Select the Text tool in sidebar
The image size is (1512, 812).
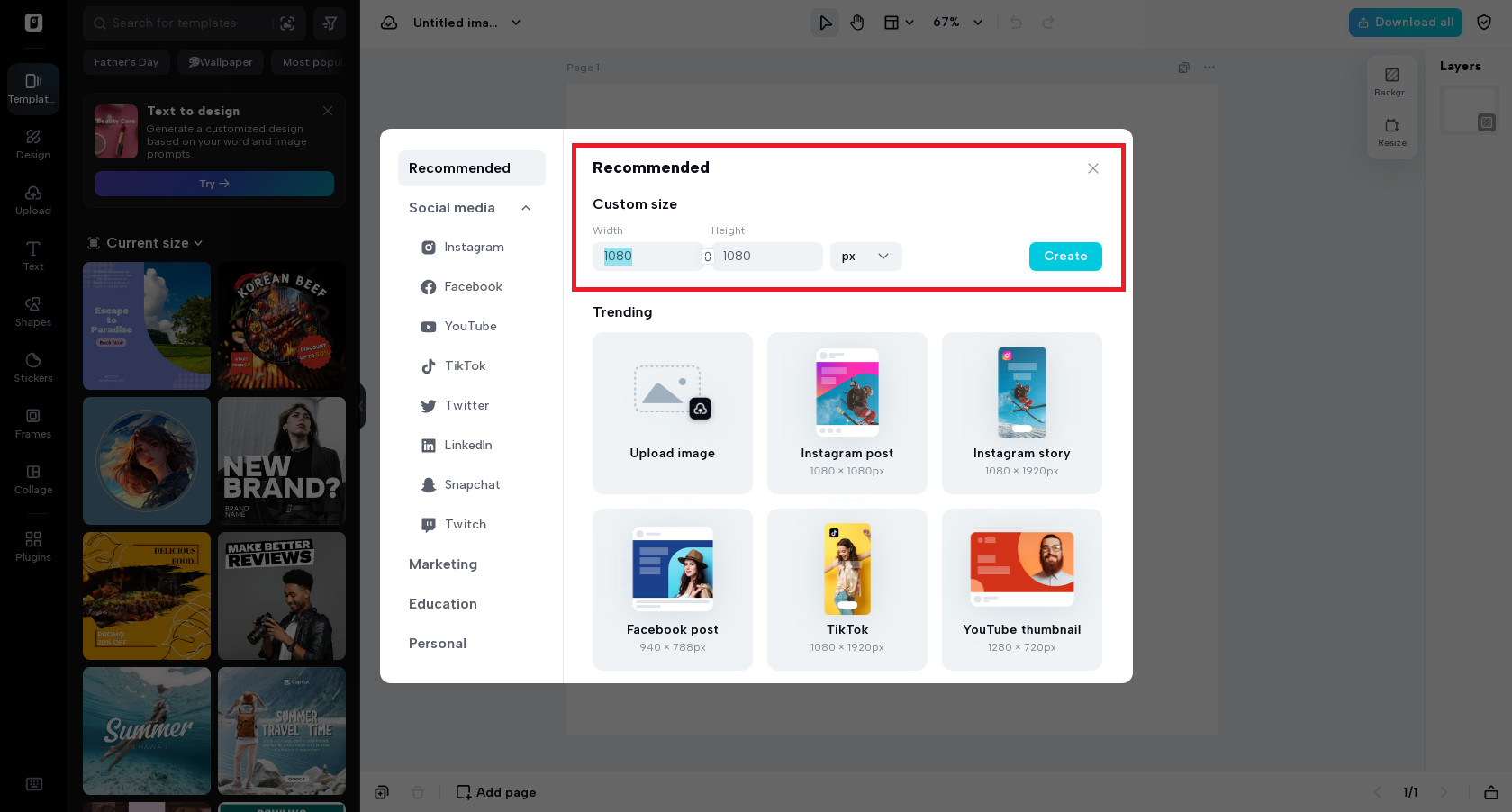click(x=33, y=256)
